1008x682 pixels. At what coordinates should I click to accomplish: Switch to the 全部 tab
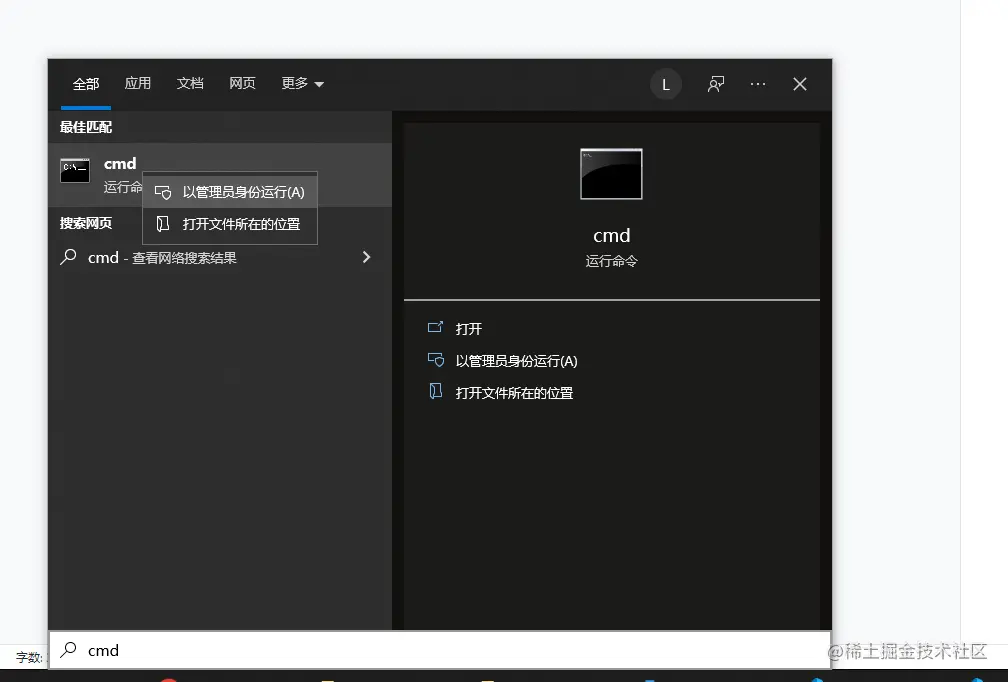86,84
